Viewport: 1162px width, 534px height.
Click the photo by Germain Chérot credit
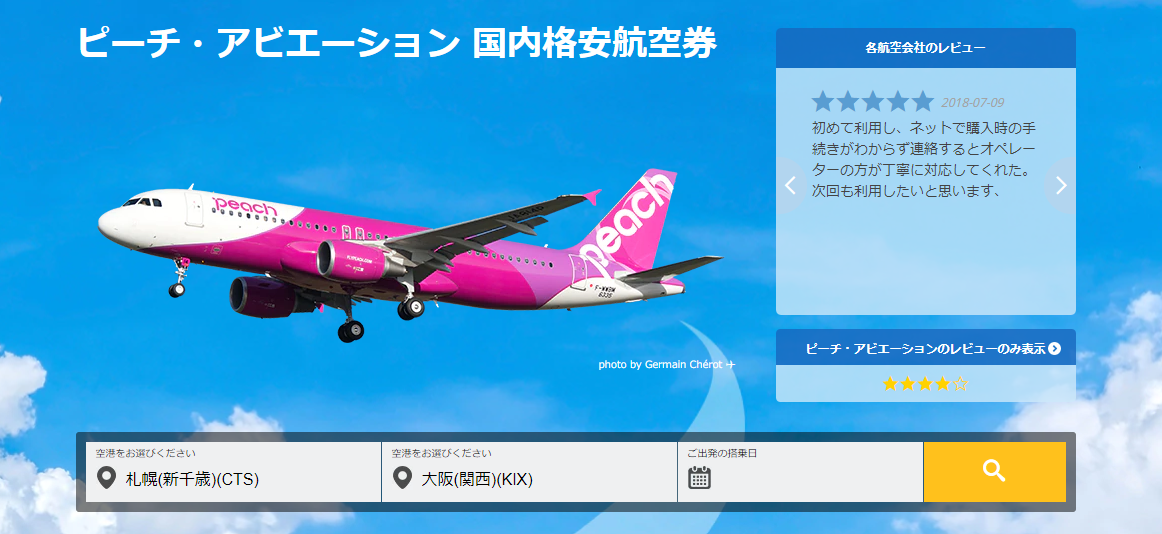click(660, 364)
